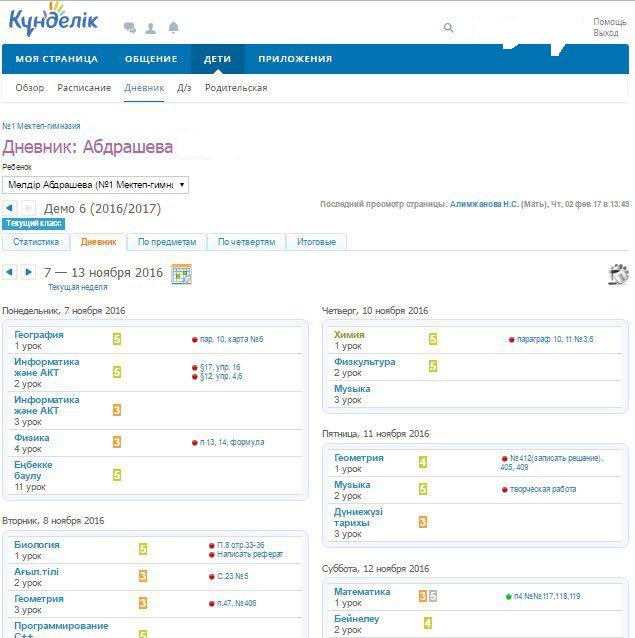Viewport: 635px width, 638px height.
Task: Go to next week arrow
Action: [29, 272]
